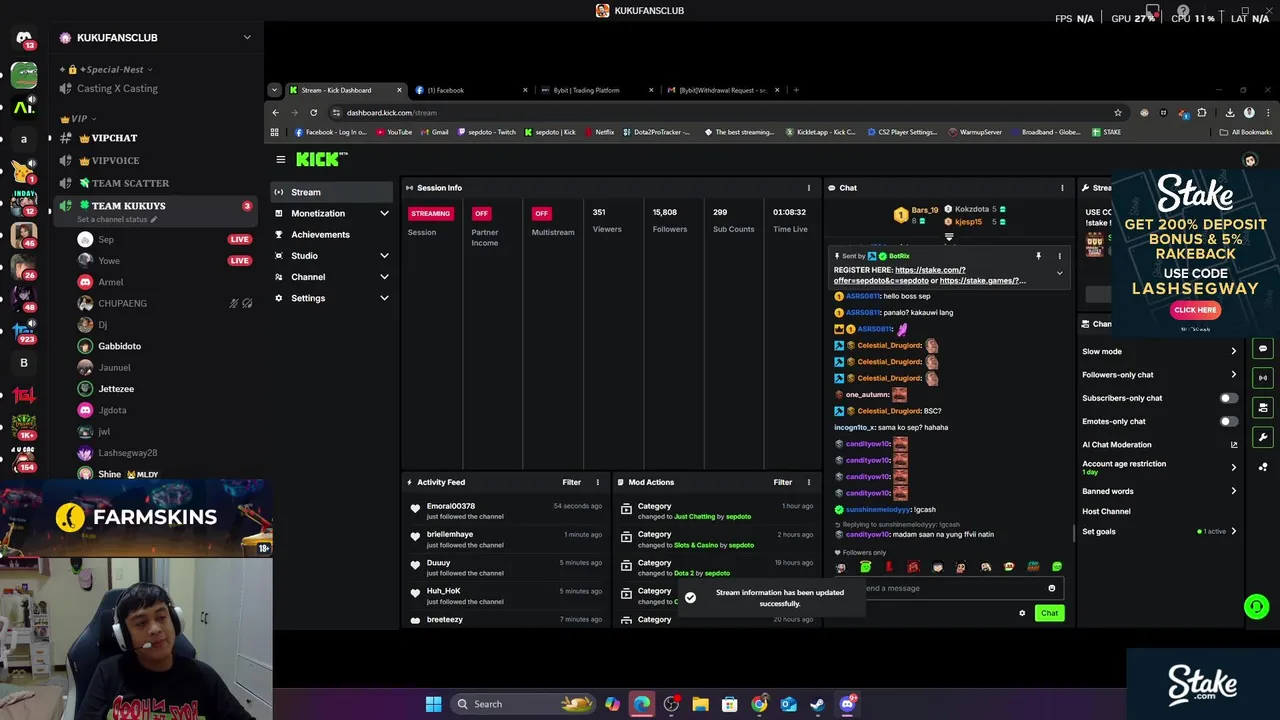Toggle Emotes-only chat switch
The width and height of the screenshot is (1280, 720).
1229,421
